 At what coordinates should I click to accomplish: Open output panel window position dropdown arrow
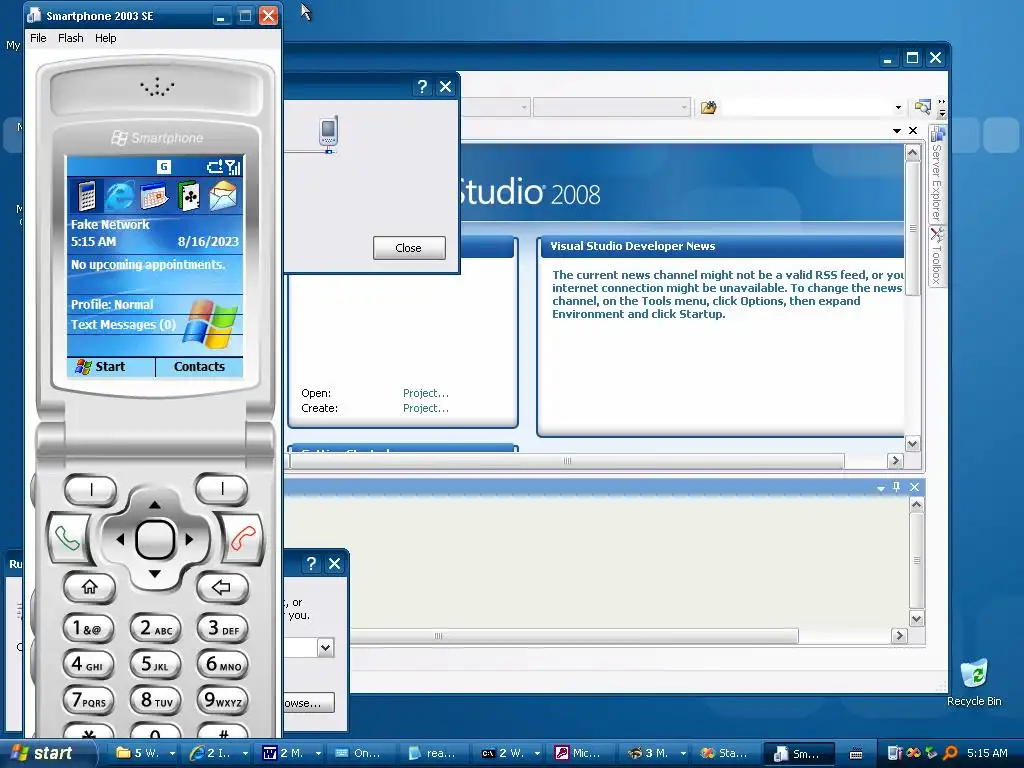[x=881, y=488]
